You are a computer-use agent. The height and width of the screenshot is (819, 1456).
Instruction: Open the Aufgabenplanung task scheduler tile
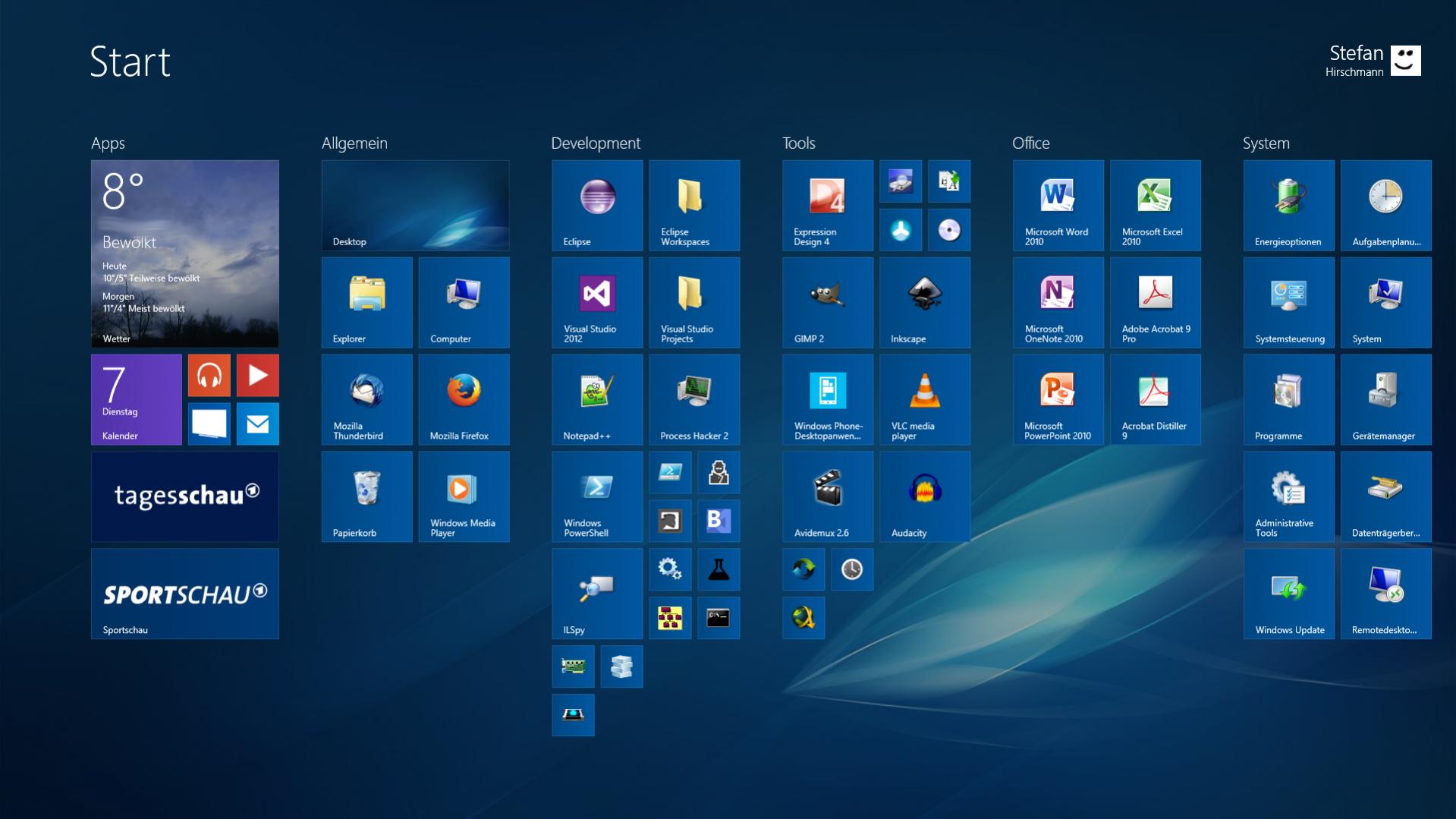click(x=1387, y=205)
